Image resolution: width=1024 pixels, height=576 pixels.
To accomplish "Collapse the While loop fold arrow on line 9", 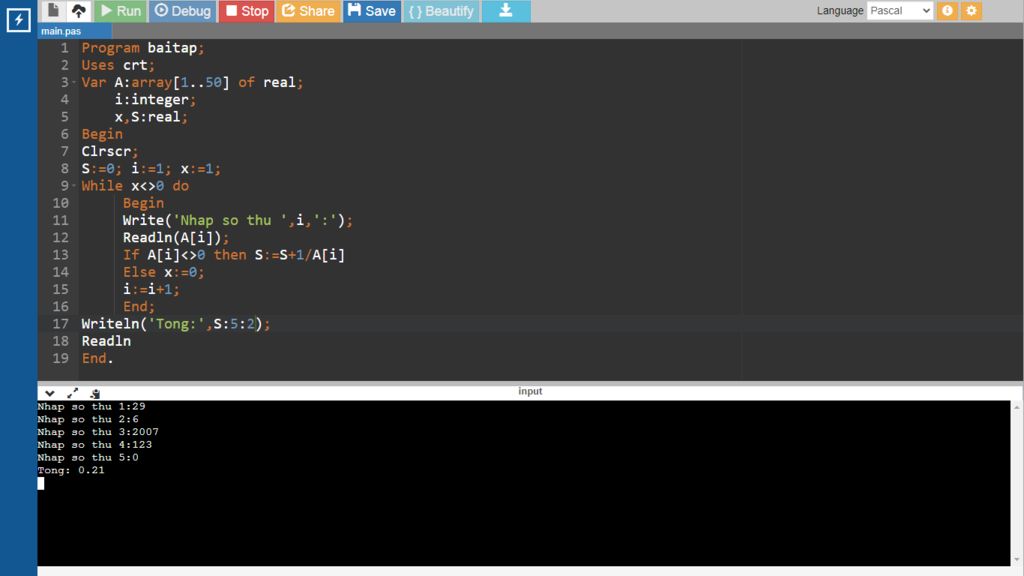I will coord(74,185).
